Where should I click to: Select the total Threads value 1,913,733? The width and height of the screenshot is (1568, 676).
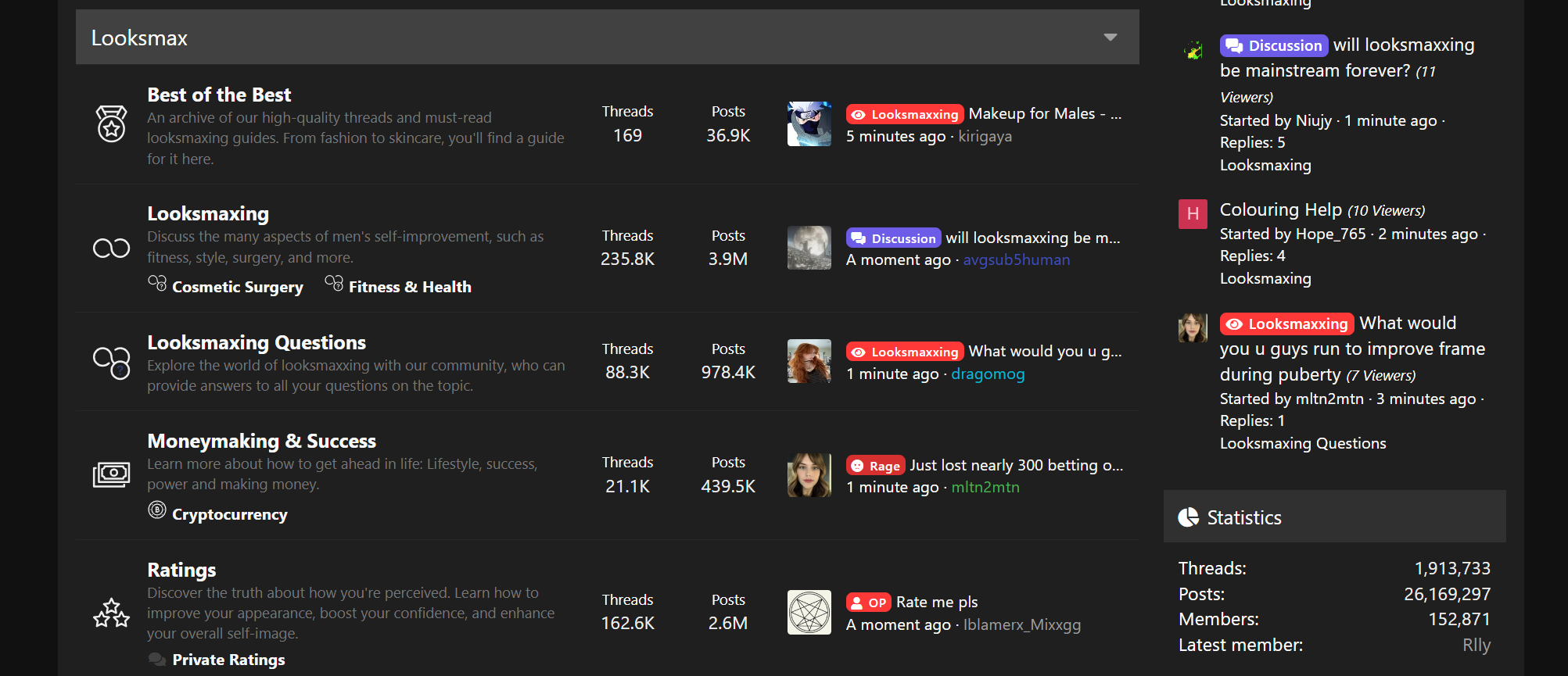pos(1452,568)
